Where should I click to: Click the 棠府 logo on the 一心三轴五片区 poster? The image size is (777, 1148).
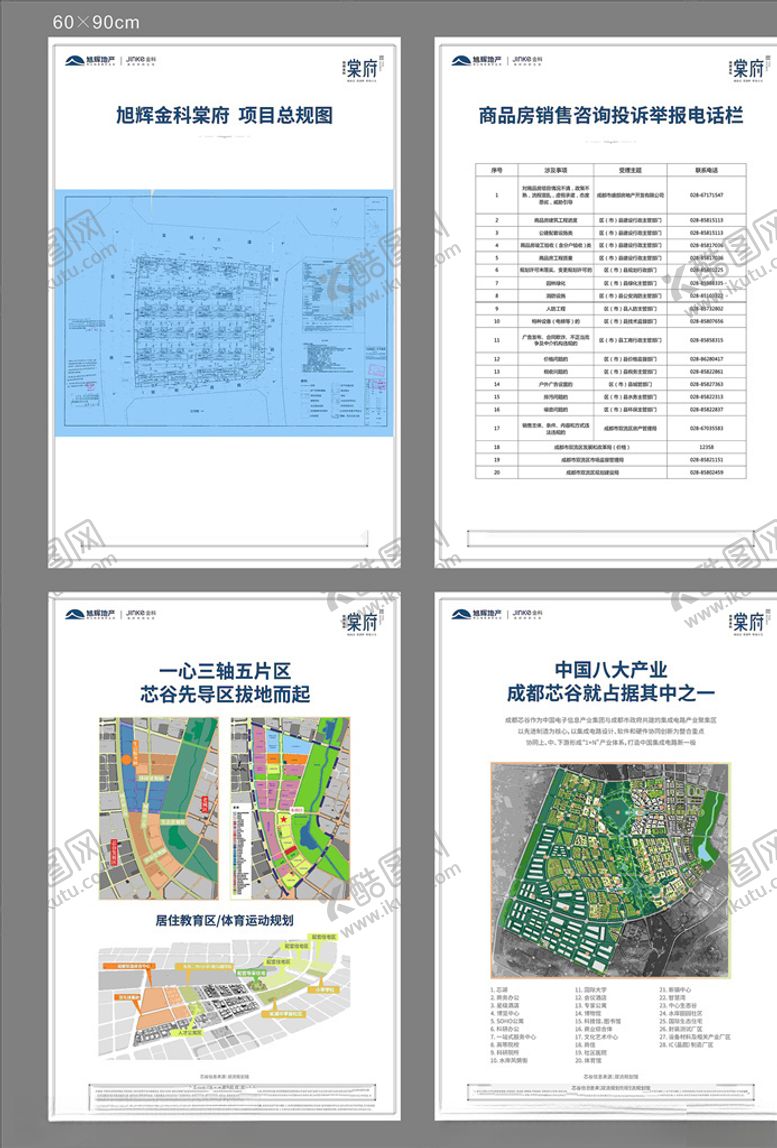[362, 622]
